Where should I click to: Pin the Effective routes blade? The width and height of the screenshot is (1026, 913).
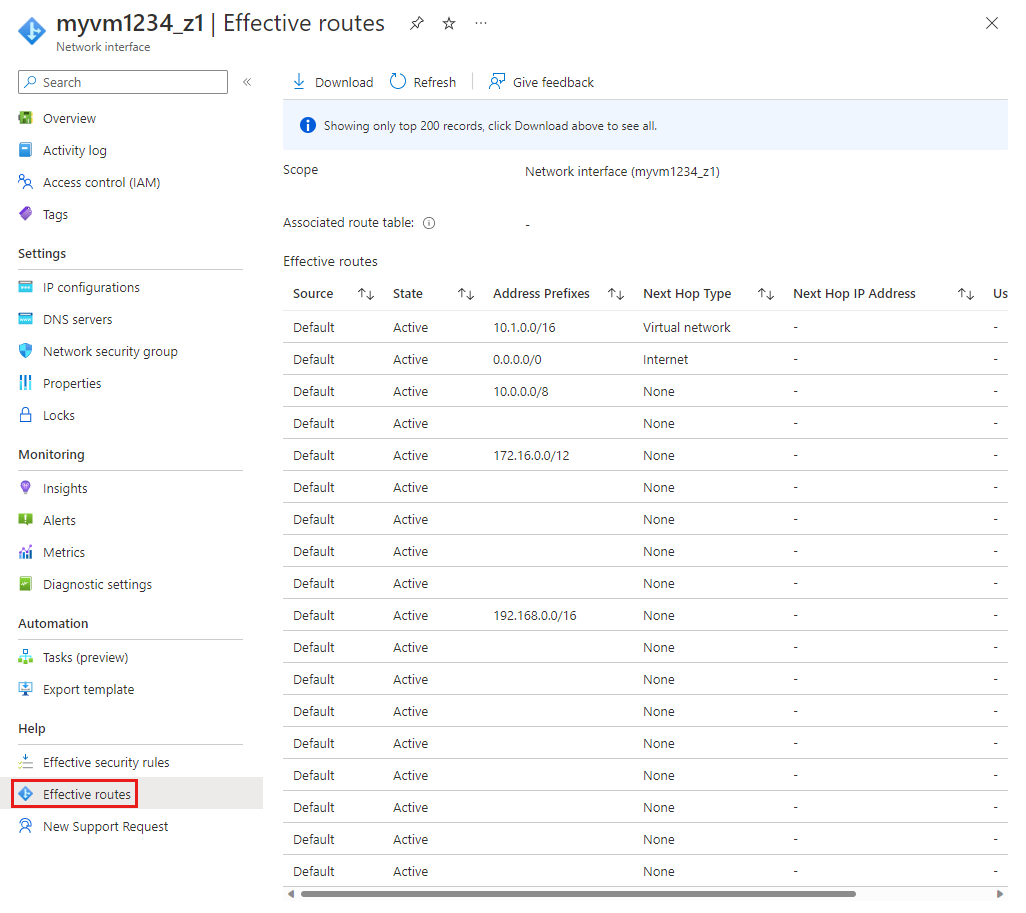pyautogui.click(x=416, y=22)
